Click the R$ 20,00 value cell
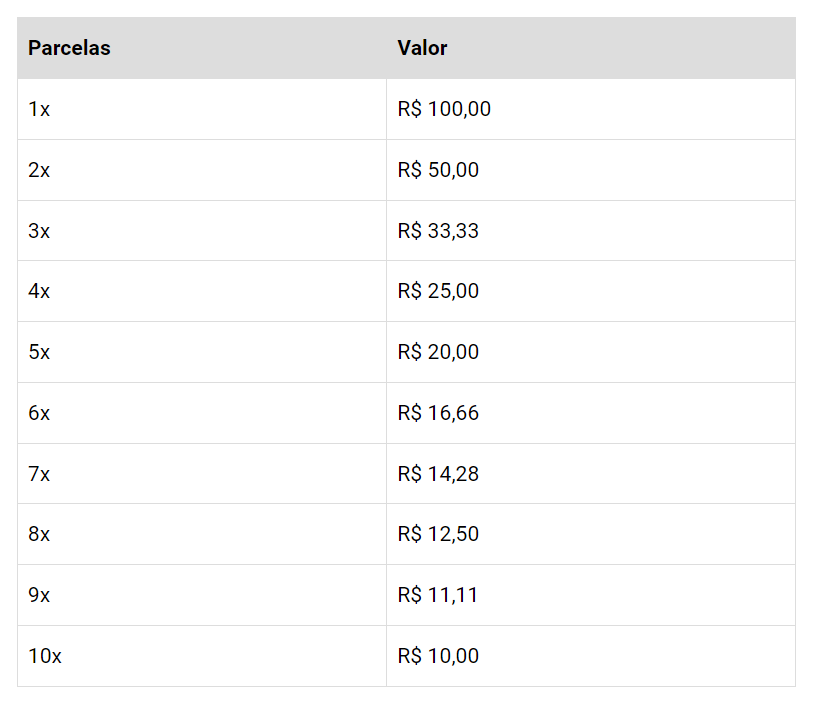 click(x=591, y=352)
